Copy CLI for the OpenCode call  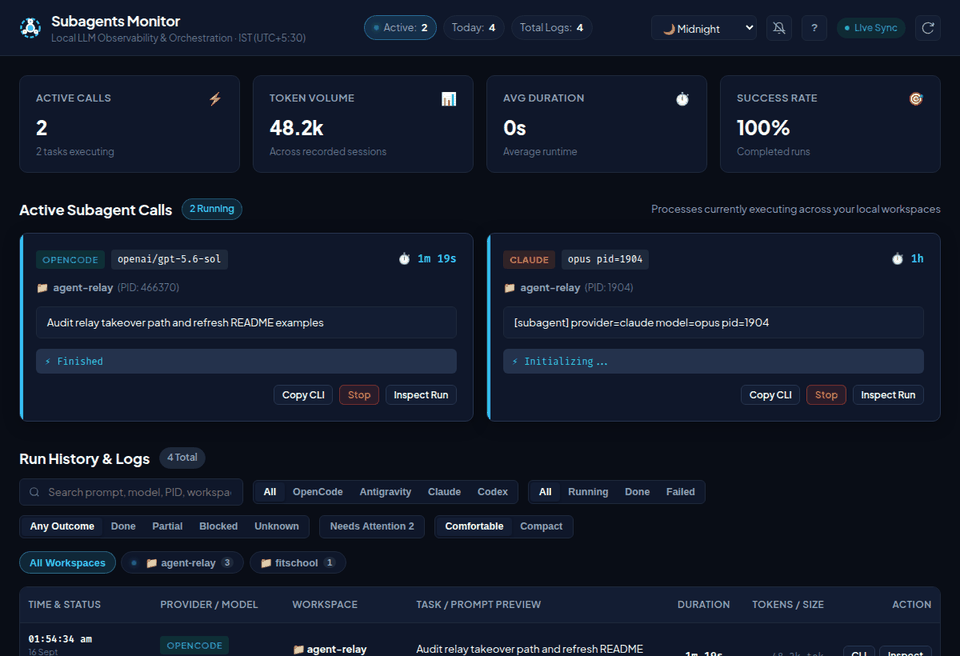[303, 395]
